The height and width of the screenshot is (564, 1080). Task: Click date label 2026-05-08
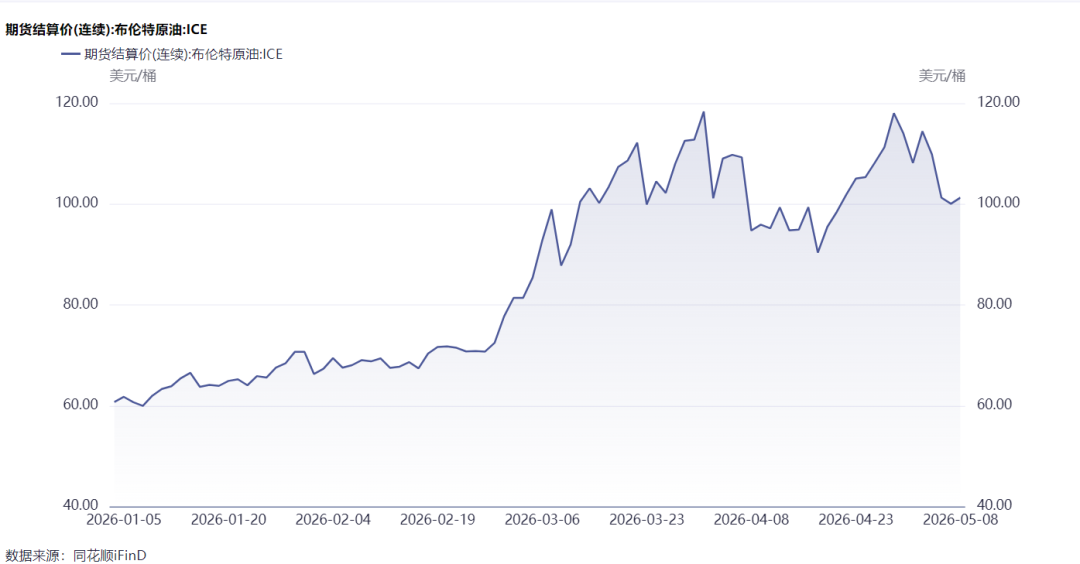pyautogui.click(x=960, y=520)
